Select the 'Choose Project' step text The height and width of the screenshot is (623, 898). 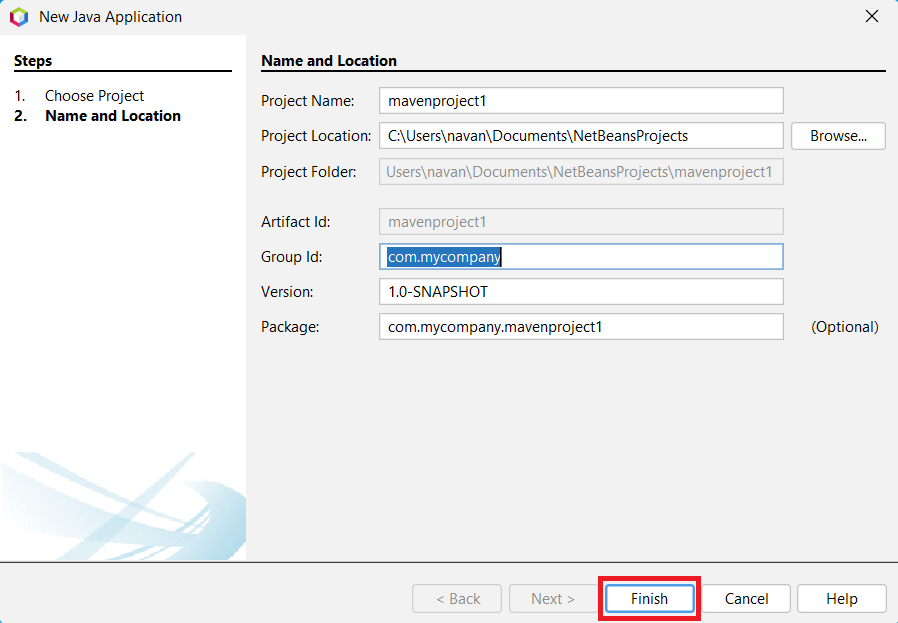(x=94, y=96)
